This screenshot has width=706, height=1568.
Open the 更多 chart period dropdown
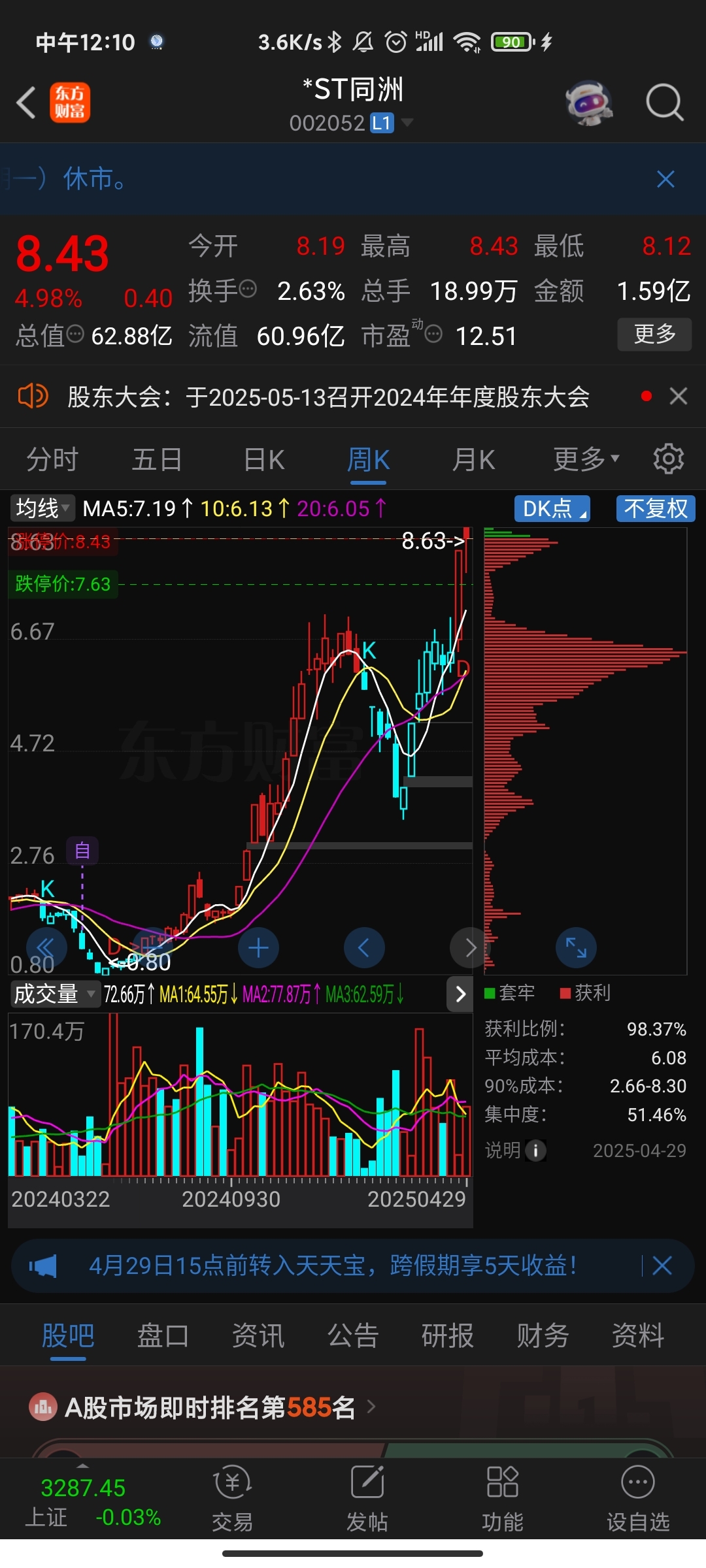(586, 459)
